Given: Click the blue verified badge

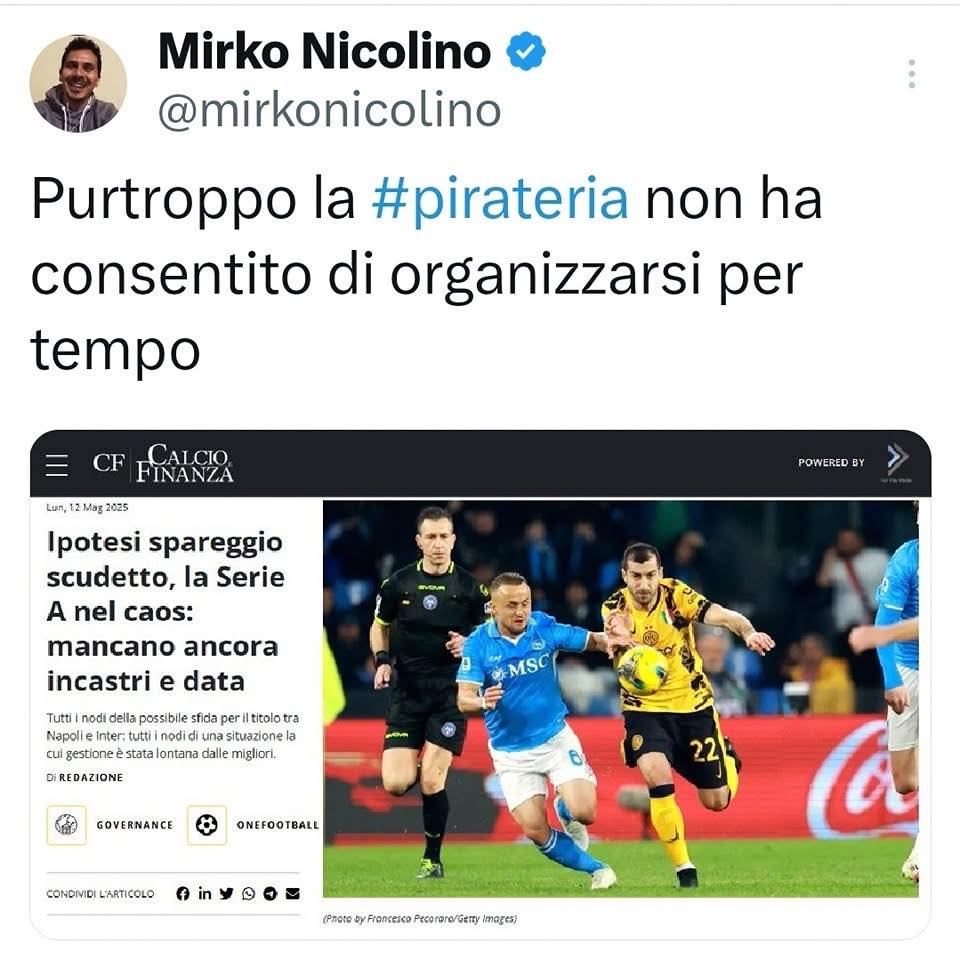Looking at the screenshot, I should click(526, 51).
